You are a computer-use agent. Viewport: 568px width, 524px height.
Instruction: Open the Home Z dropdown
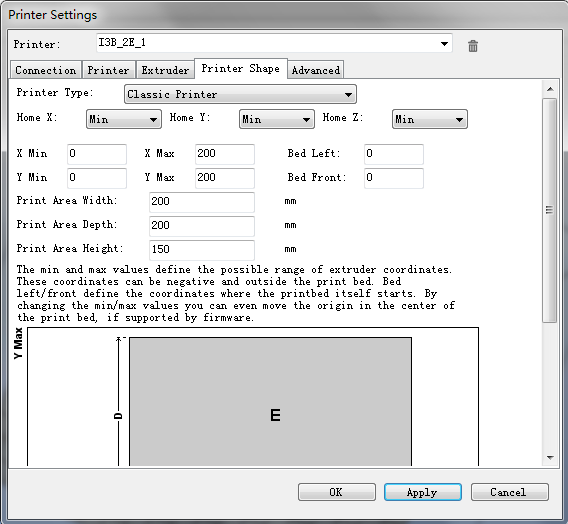pos(430,119)
